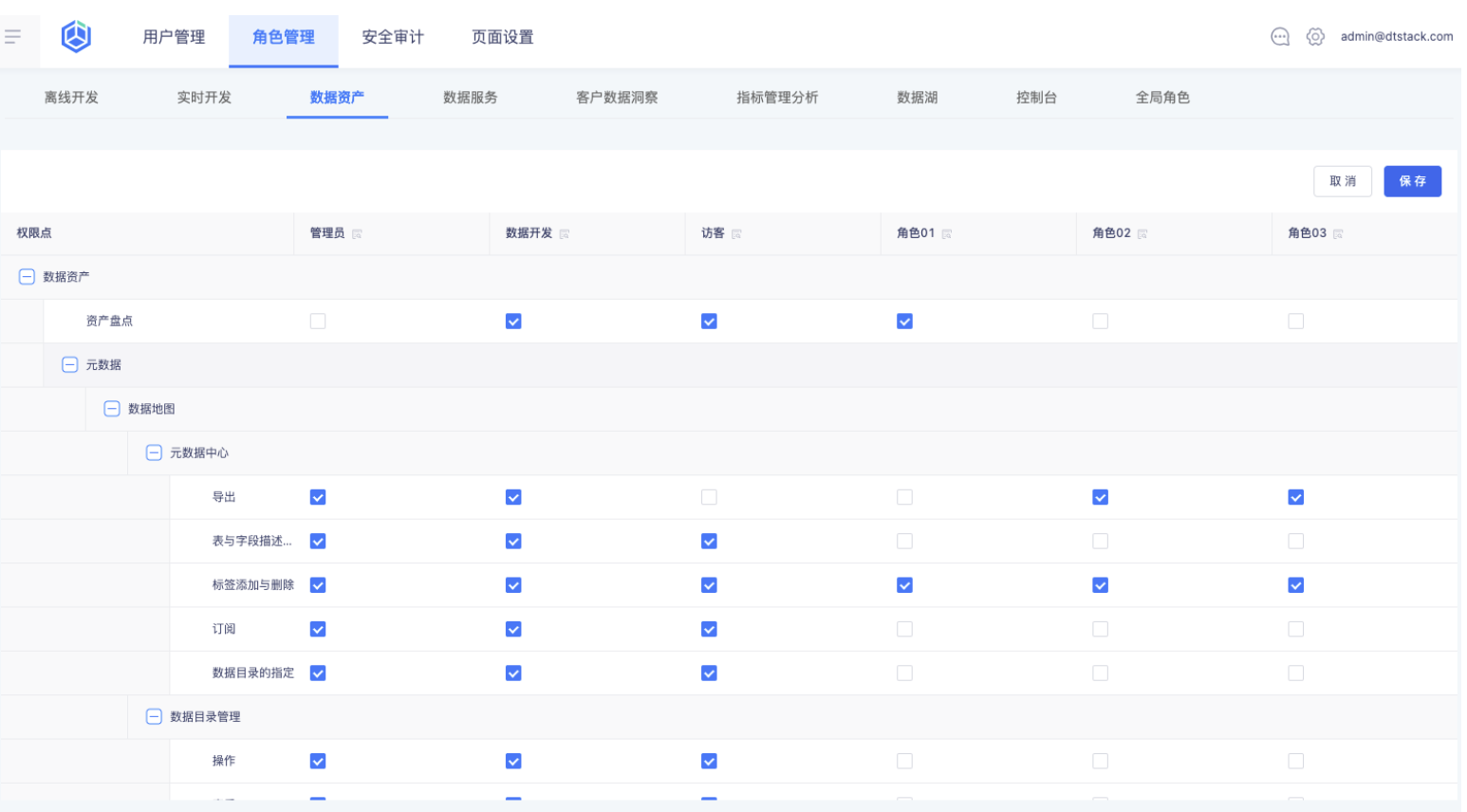Click the 角色01 column header label
The height and width of the screenshot is (812, 1467).
click(916, 233)
